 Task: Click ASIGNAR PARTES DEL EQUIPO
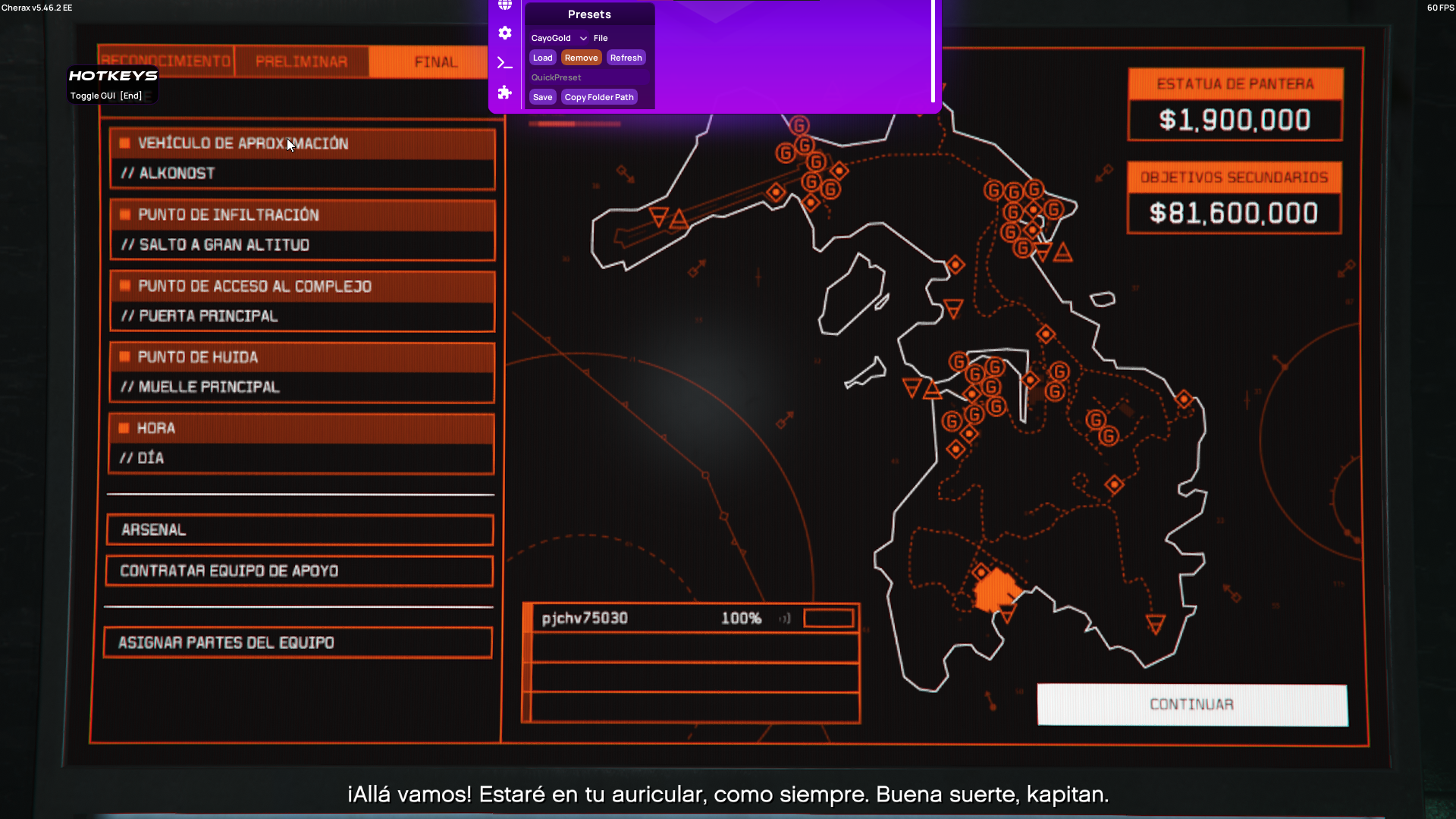coord(298,643)
